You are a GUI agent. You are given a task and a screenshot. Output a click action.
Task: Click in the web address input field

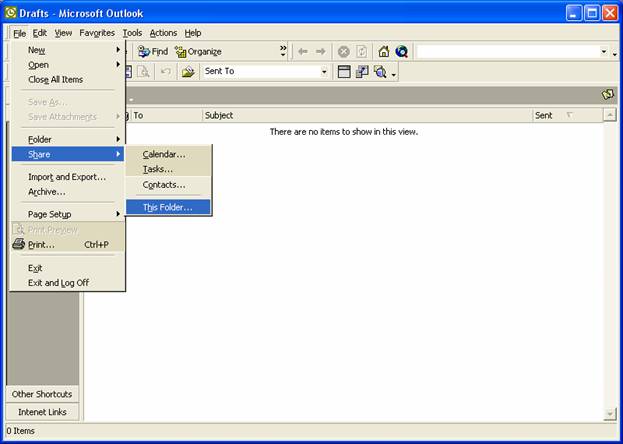coord(507,52)
